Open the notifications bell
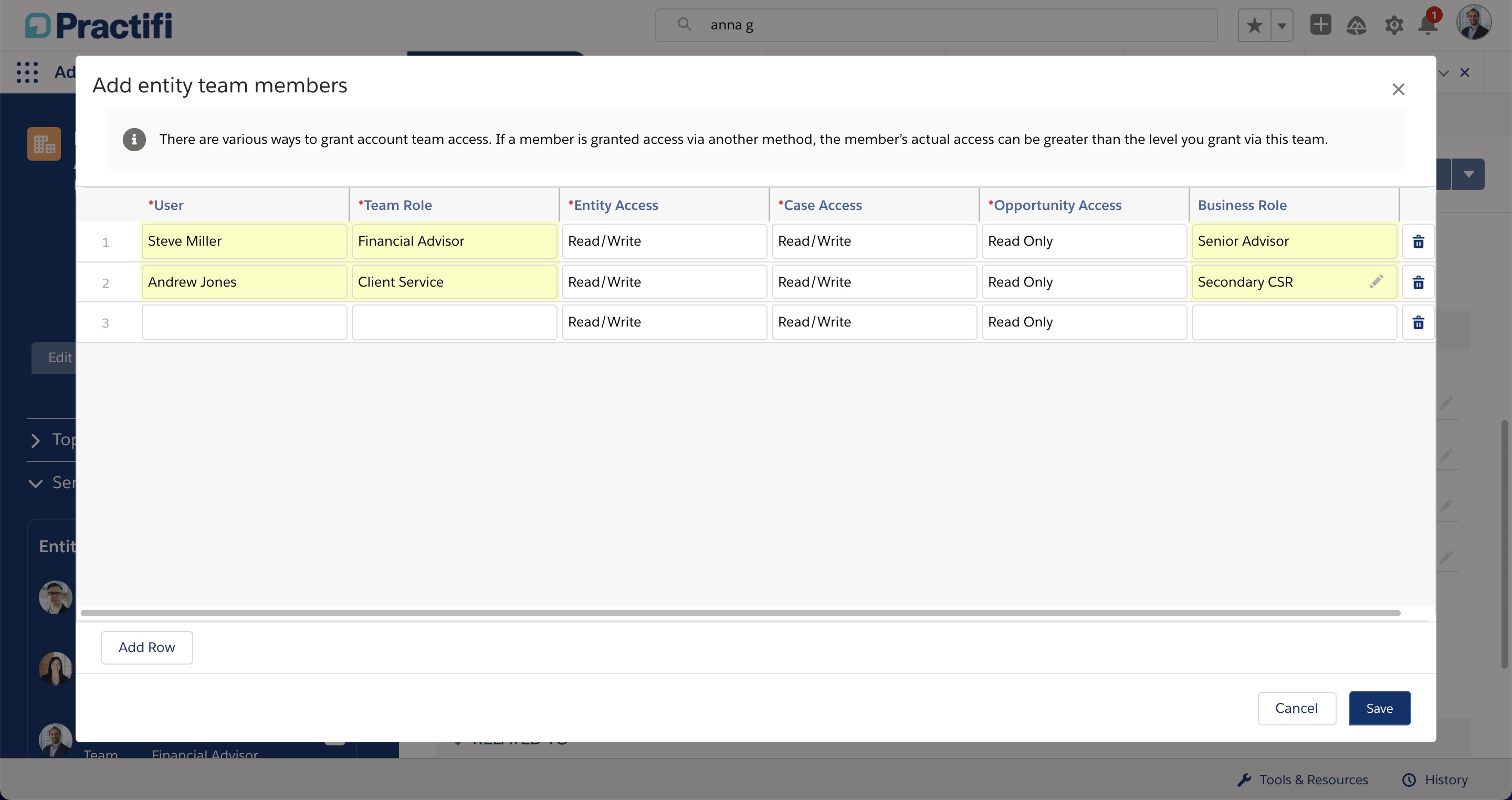 coord(1427,25)
